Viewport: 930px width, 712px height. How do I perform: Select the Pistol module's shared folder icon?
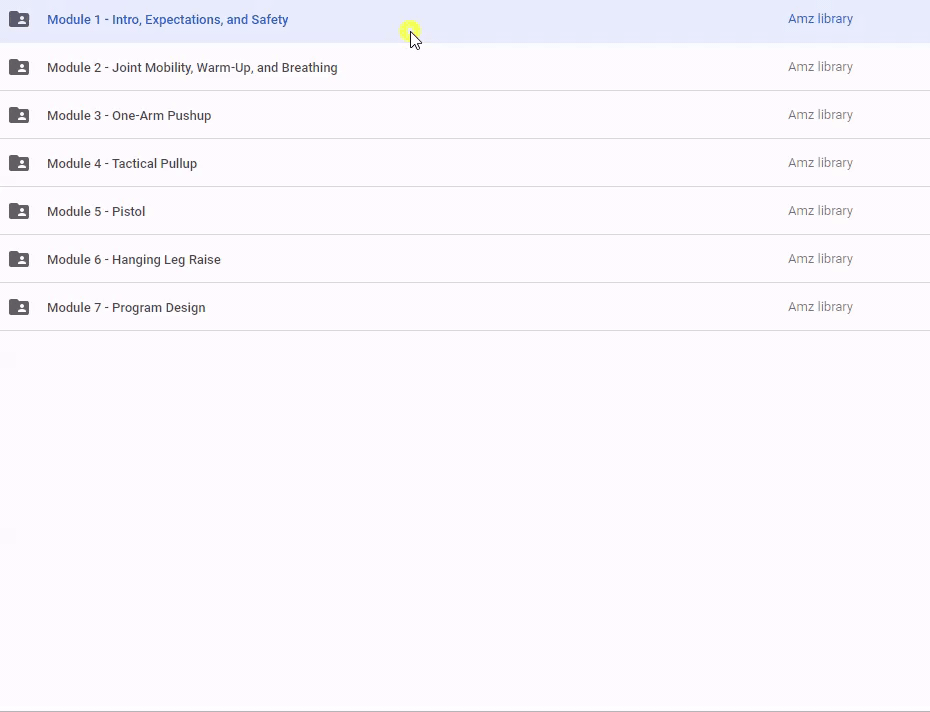(x=19, y=211)
